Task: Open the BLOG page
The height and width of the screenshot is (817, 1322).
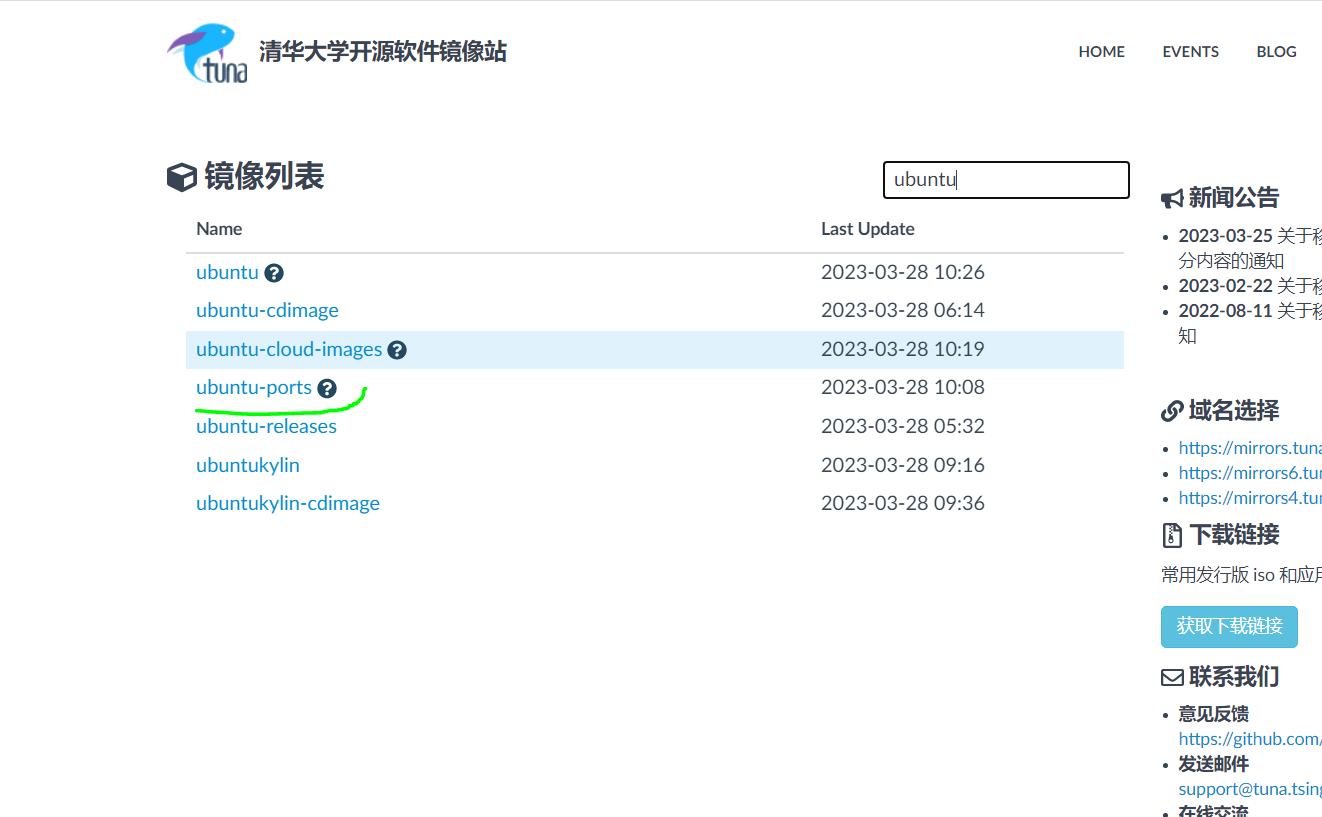Action: click(x=1276, y=52)
